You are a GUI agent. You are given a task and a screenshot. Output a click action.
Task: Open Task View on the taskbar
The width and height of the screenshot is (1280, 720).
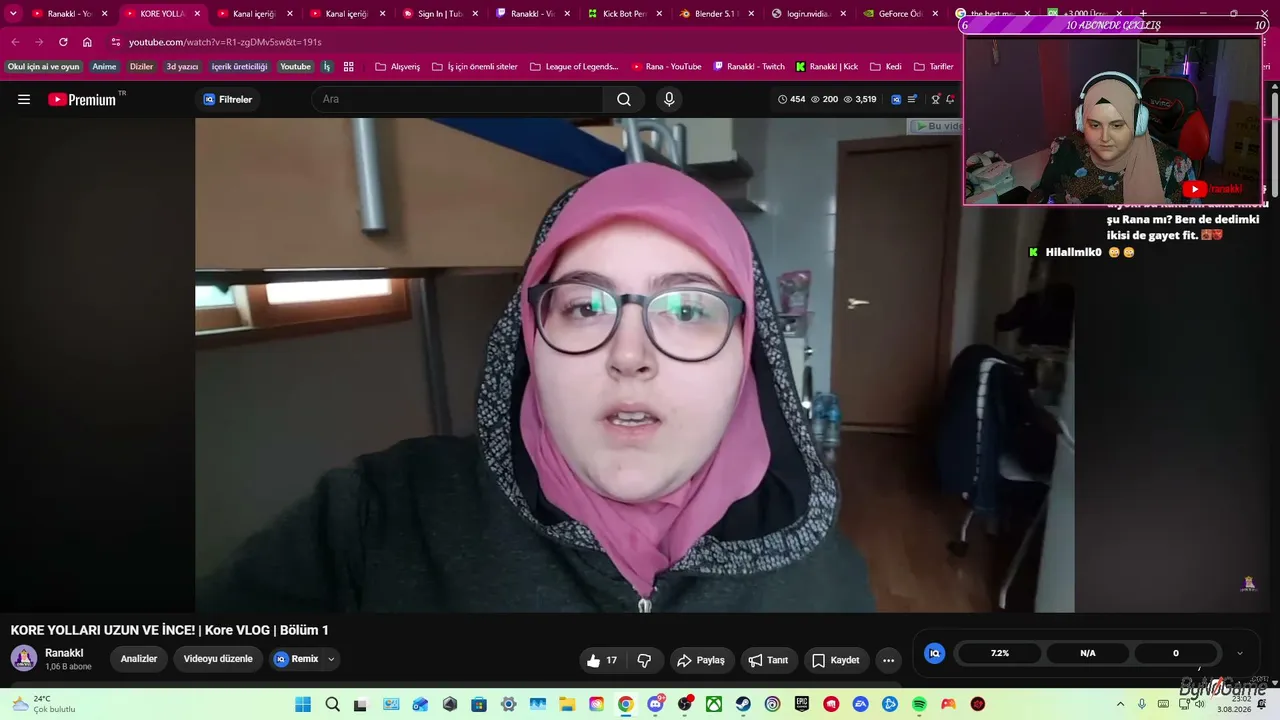tap(361, 704)
